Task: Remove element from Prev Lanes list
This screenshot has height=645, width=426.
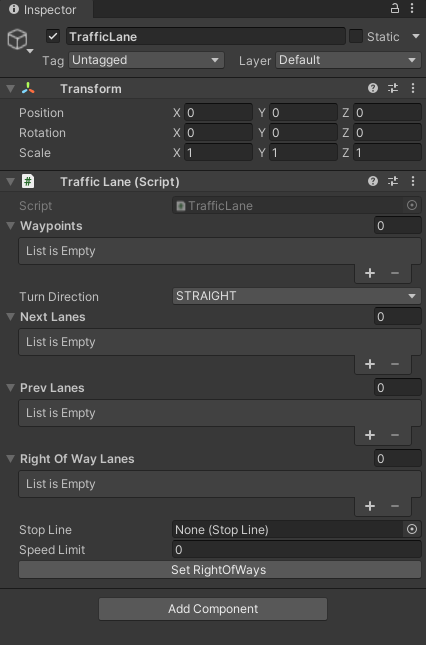Action: click(x=395, y=435)
